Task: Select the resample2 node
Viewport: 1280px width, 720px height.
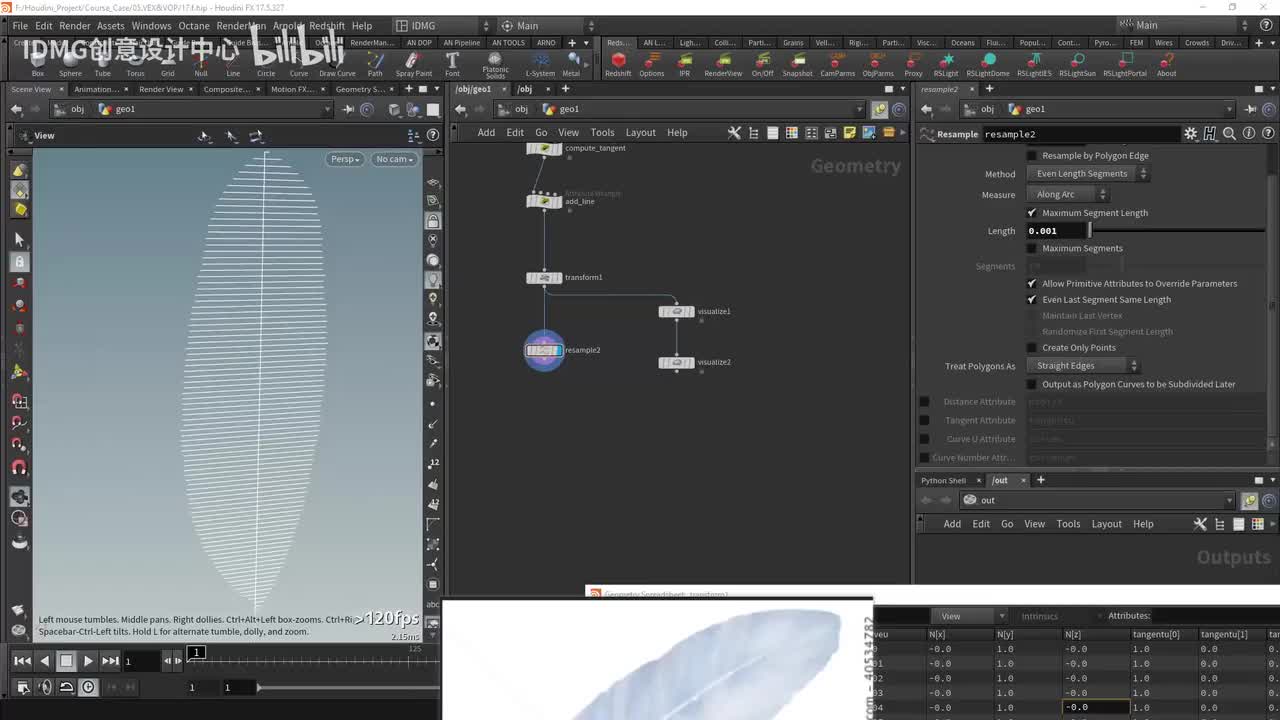Action: (x=544, y=350)
